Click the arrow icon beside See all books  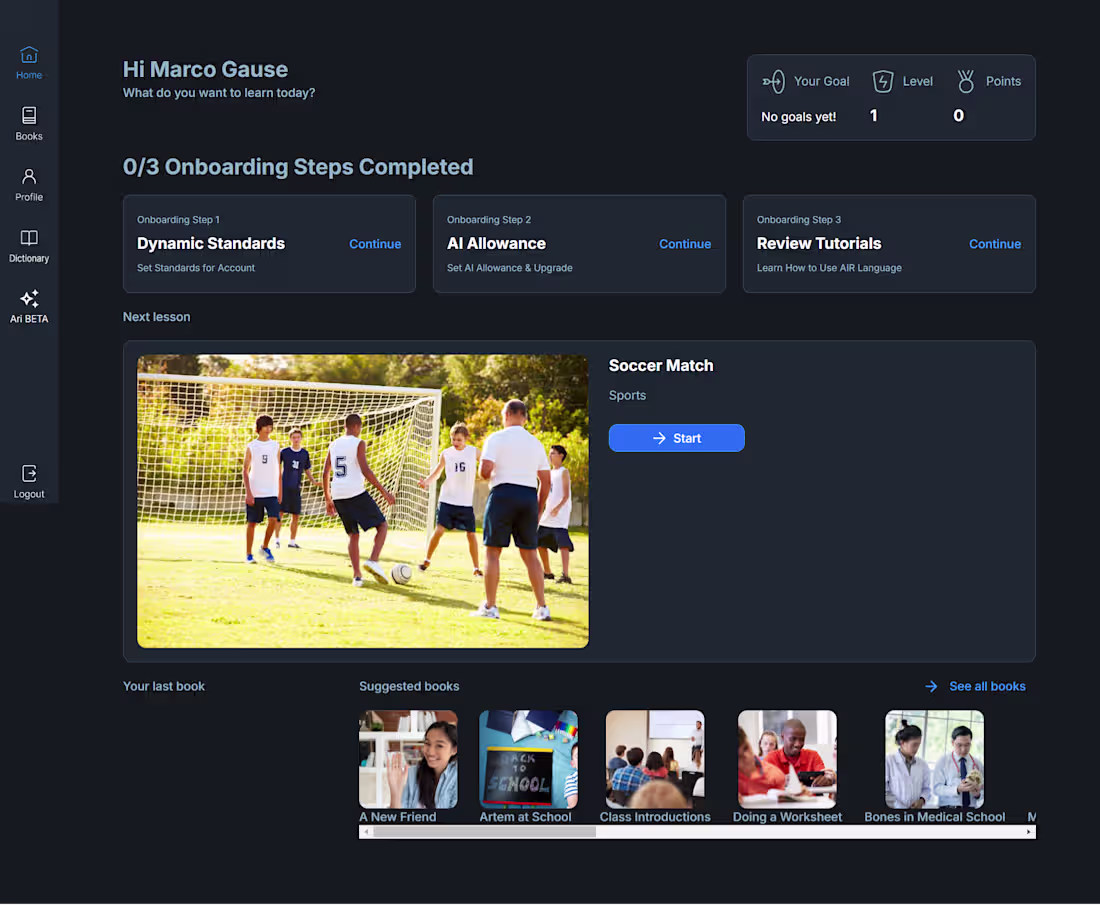point(931,686)
